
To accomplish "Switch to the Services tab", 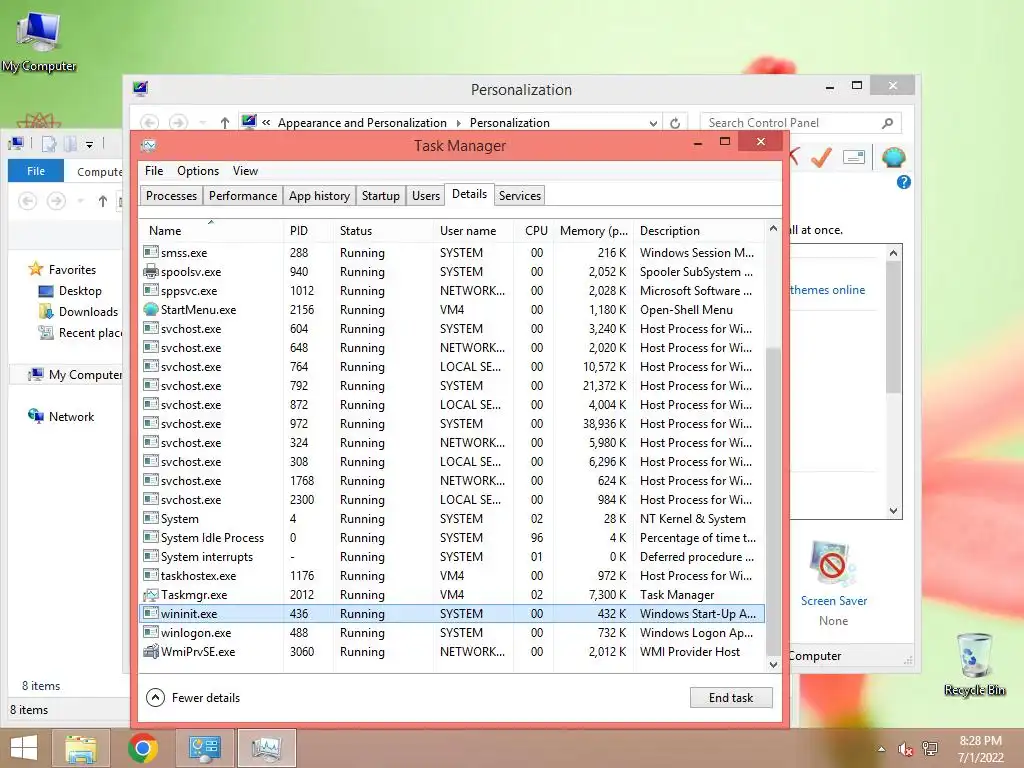I will click(520, 196).
